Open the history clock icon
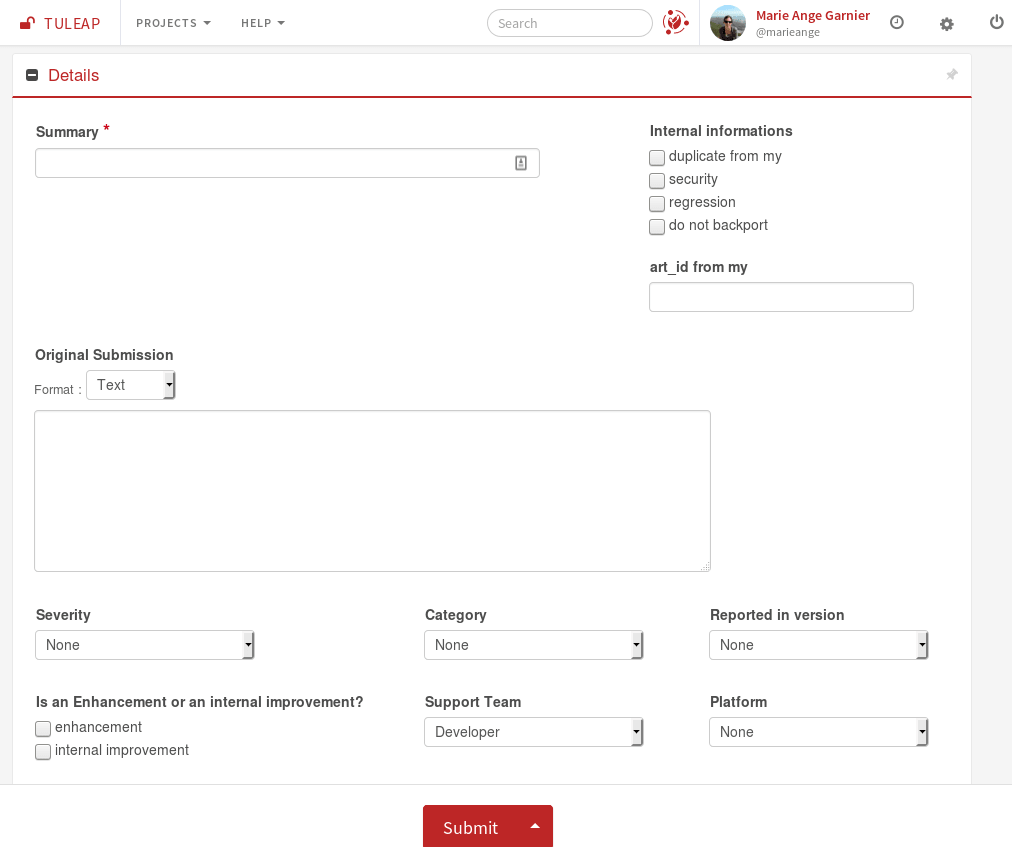Image resolution: width=1012 pixels, height=847 pixels. click(x=897, y=23)
